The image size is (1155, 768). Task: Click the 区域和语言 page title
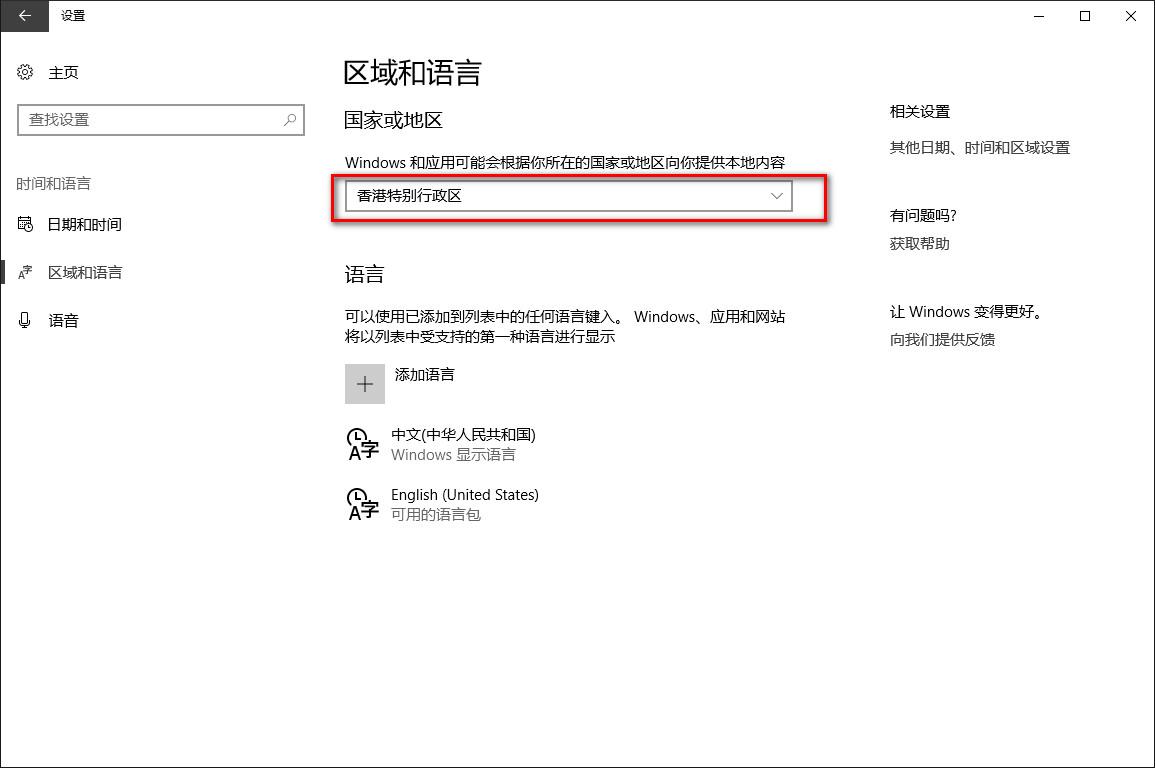(412, 73)
